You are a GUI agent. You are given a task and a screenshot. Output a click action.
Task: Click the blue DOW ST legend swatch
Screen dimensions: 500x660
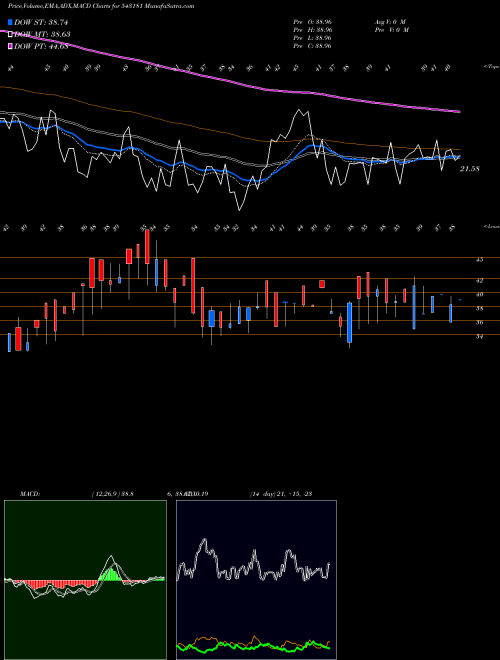(11, 22)
